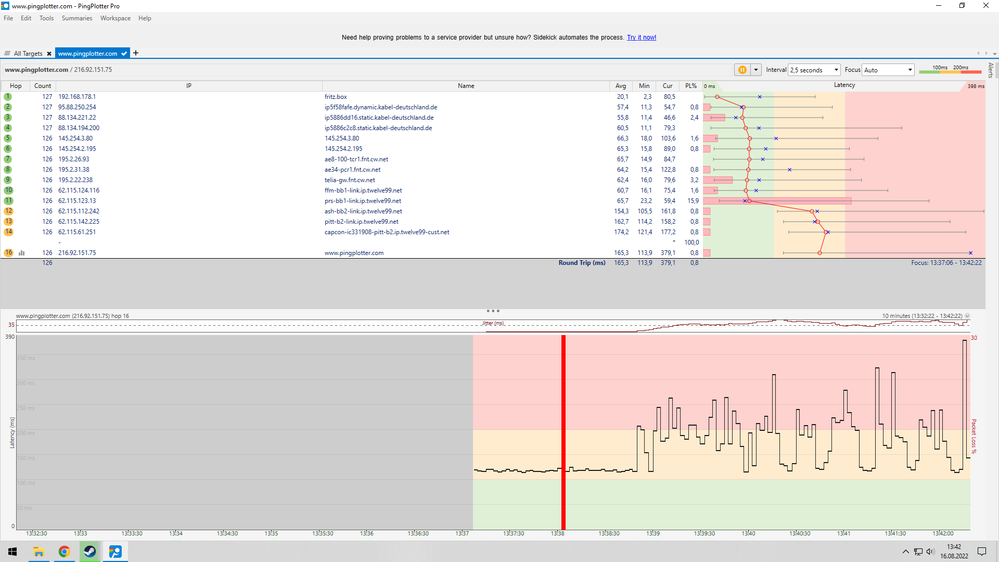The width and height of the screenshot is (999, 562).
Task: Open Steam from the taskbar
Action: point(89,552)
